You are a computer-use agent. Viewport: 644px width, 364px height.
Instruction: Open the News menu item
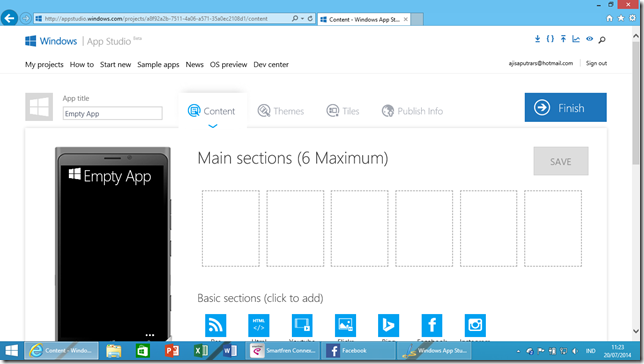tap(194, 65)
